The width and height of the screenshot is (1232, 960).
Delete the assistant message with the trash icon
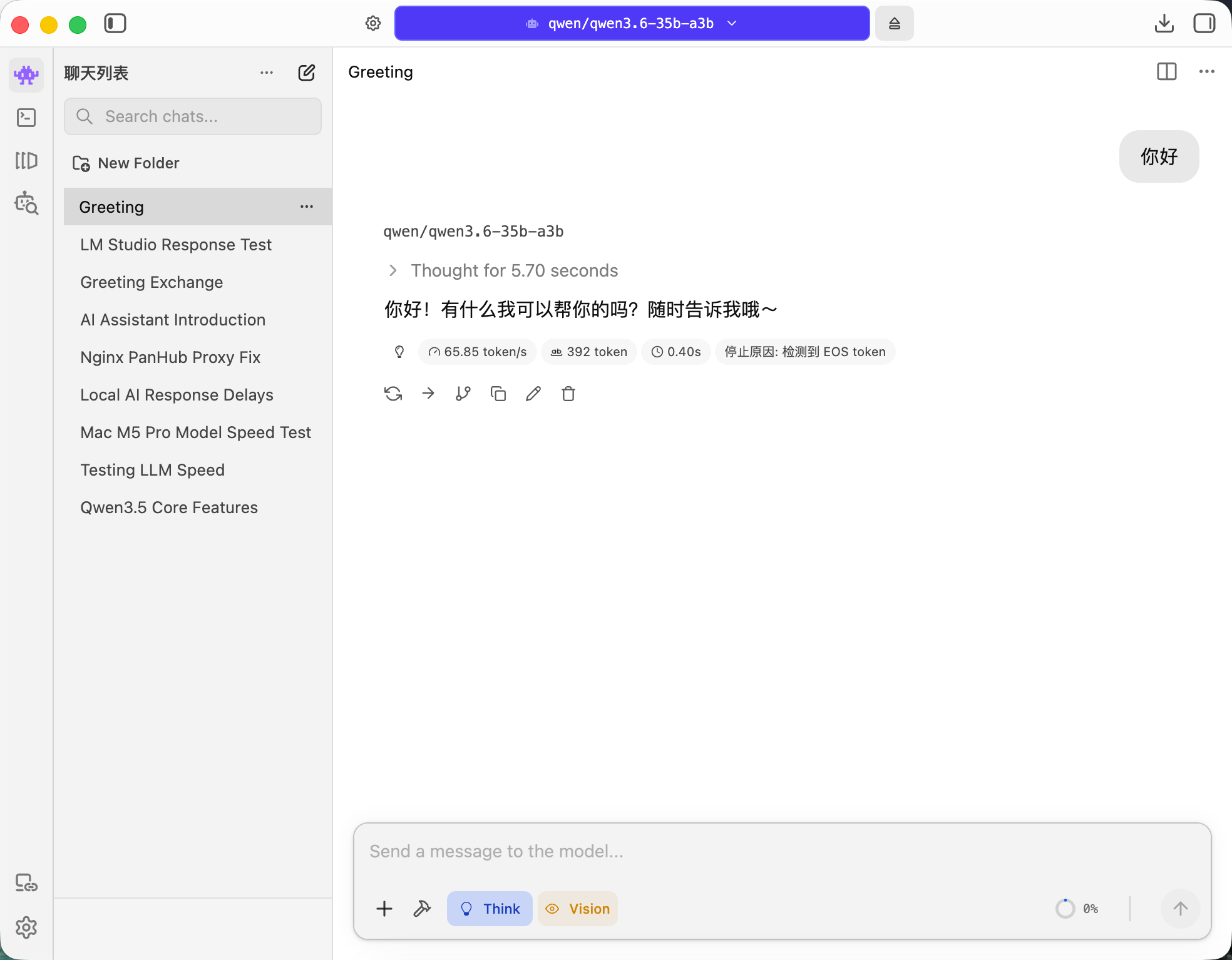pyautogui.click(x=568, y=394)
